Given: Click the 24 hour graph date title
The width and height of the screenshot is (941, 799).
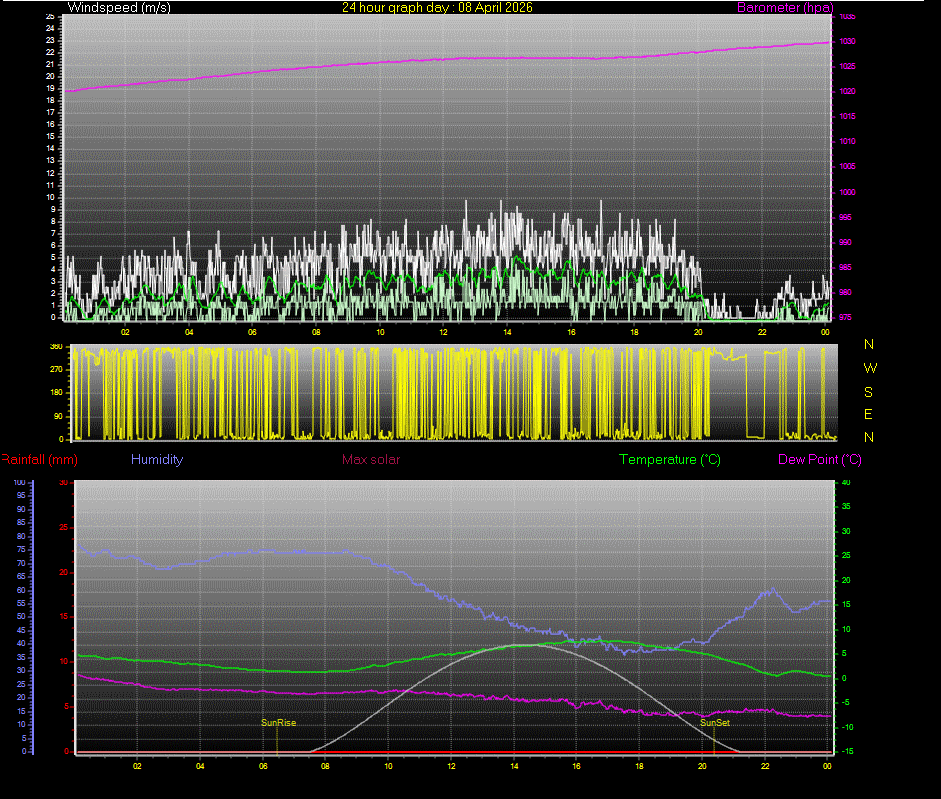Looking at the screenshot, I should (x=441, y=7).
